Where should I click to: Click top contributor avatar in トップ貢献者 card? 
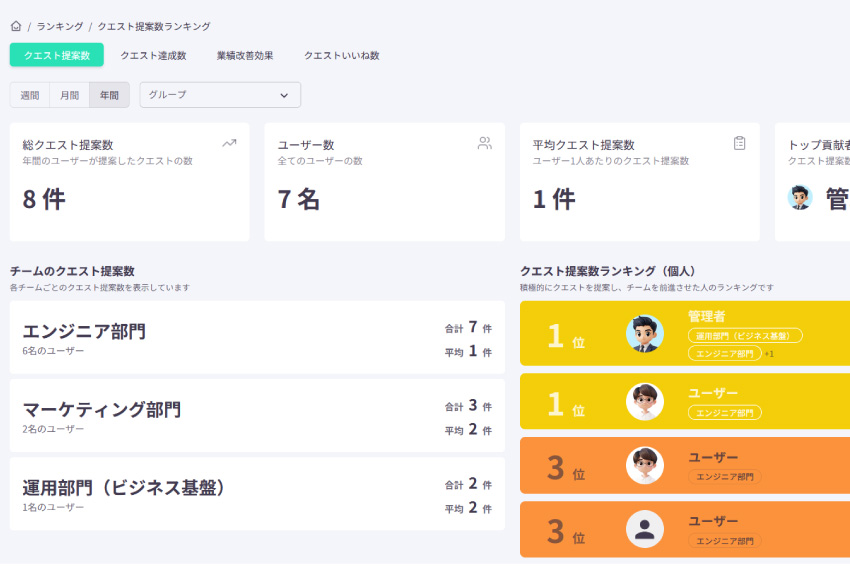800,197
